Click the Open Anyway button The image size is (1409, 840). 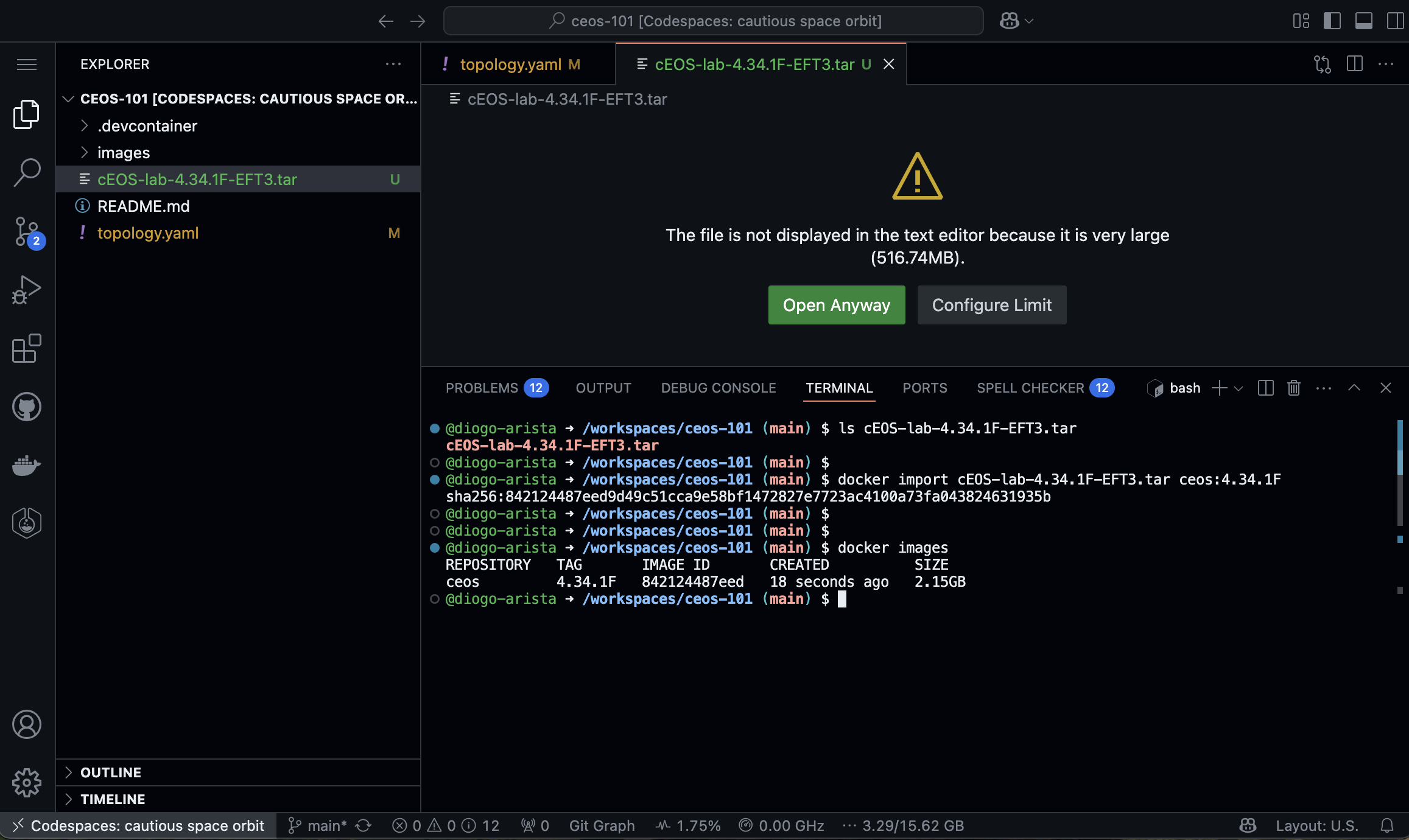click(836, 305)
